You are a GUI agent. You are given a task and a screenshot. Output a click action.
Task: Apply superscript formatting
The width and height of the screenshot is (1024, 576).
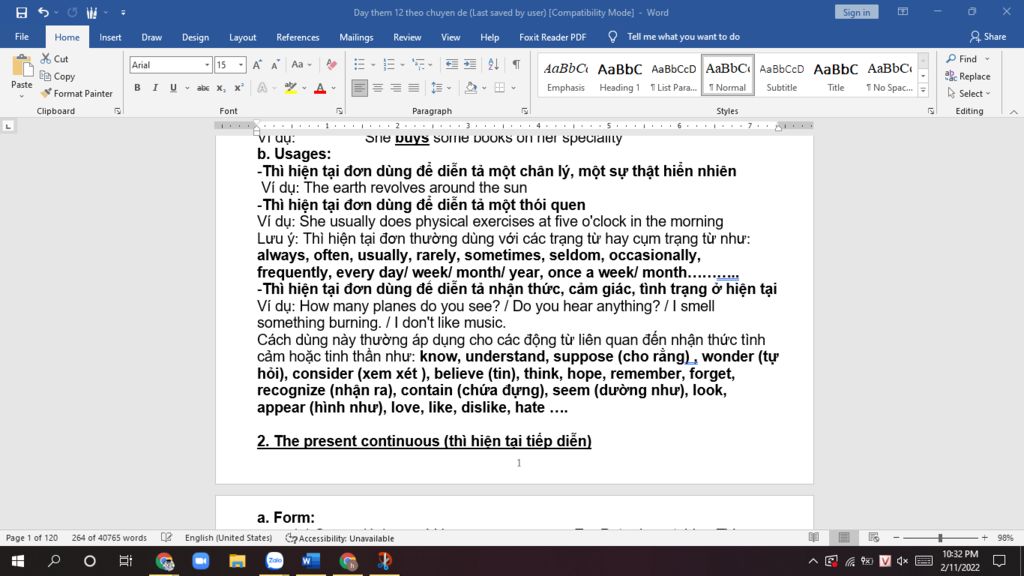click(239, 88)
